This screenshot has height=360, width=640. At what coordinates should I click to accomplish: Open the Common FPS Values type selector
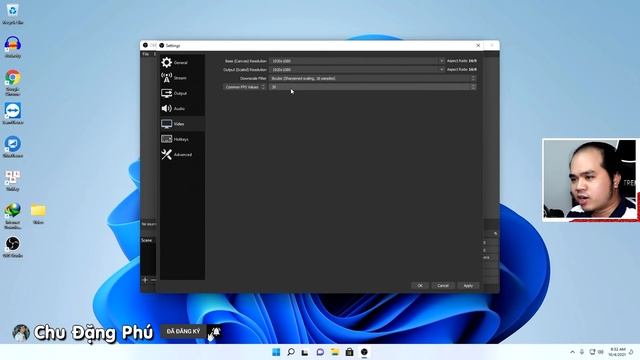click(x=244, y=87)
